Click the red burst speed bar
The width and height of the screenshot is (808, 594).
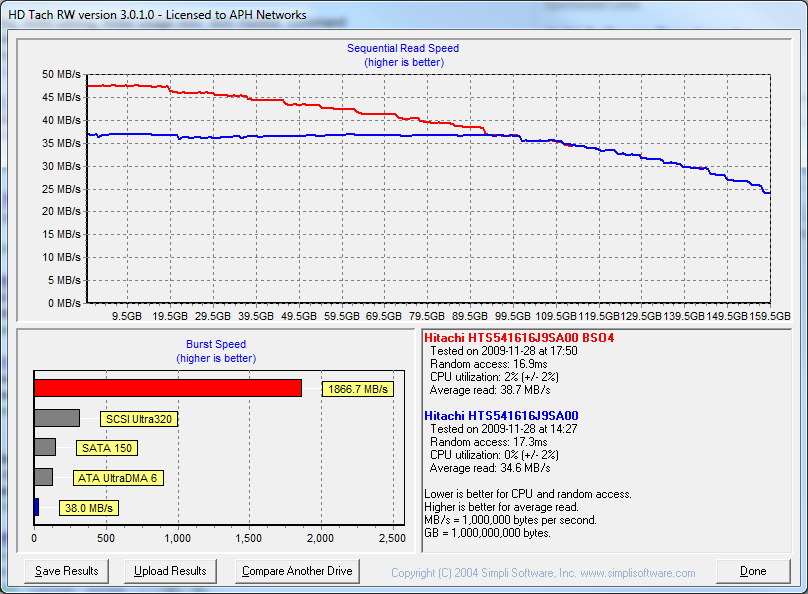click(x=167, y=388)
